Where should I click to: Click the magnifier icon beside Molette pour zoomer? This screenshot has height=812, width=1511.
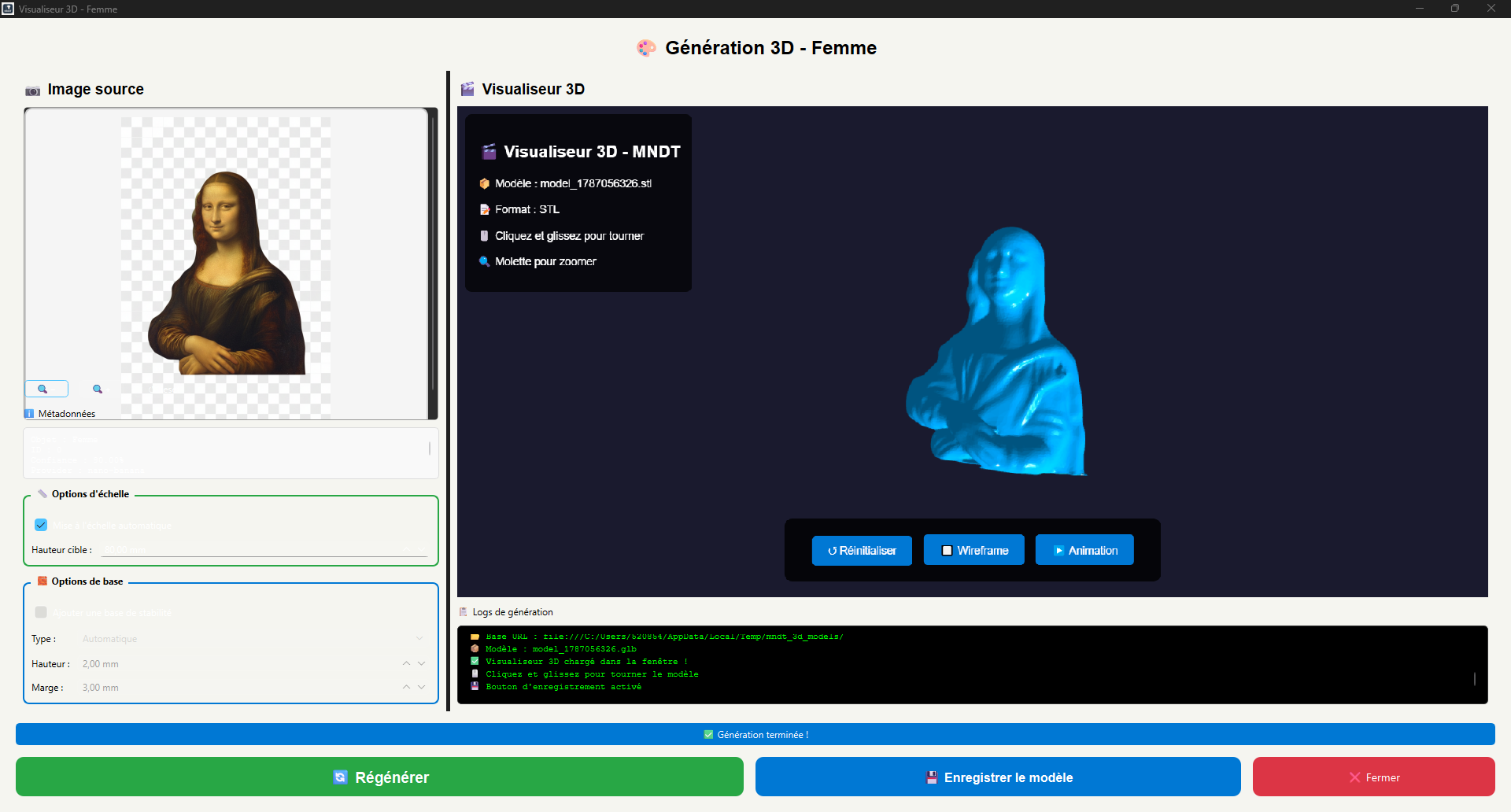point(485,261)
